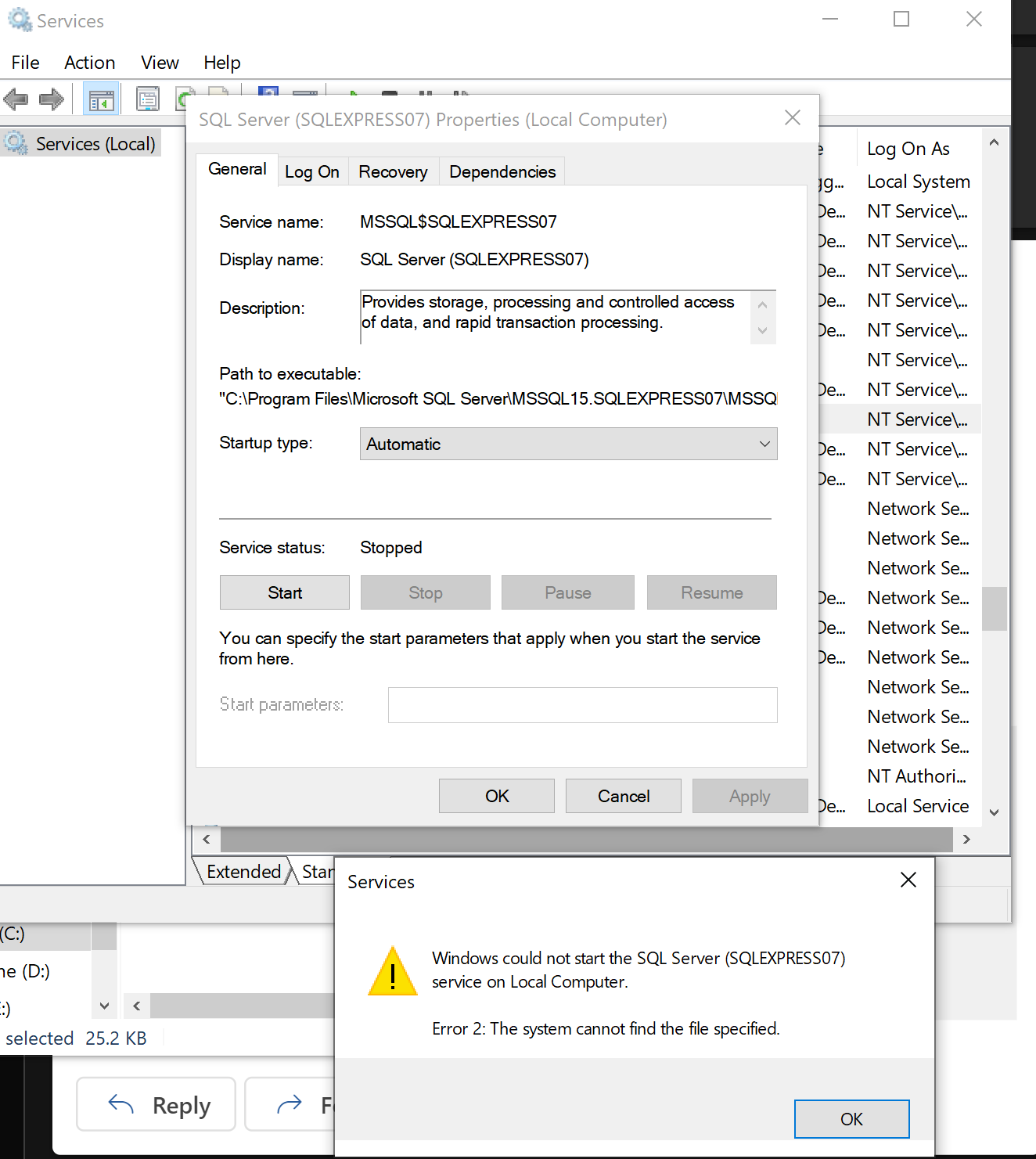
Task: Switch to the Log On tab
Action: click(x=312, y=172)
